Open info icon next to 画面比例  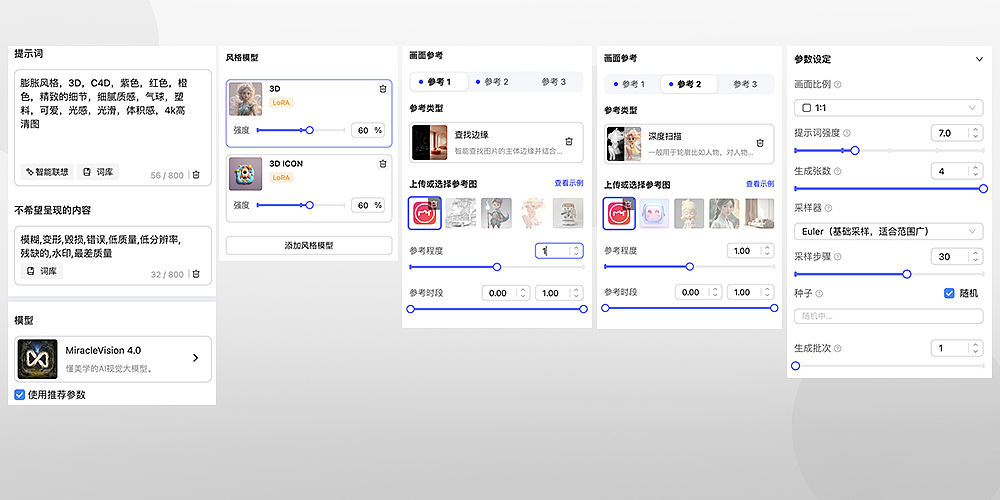[x=837, y=84]
